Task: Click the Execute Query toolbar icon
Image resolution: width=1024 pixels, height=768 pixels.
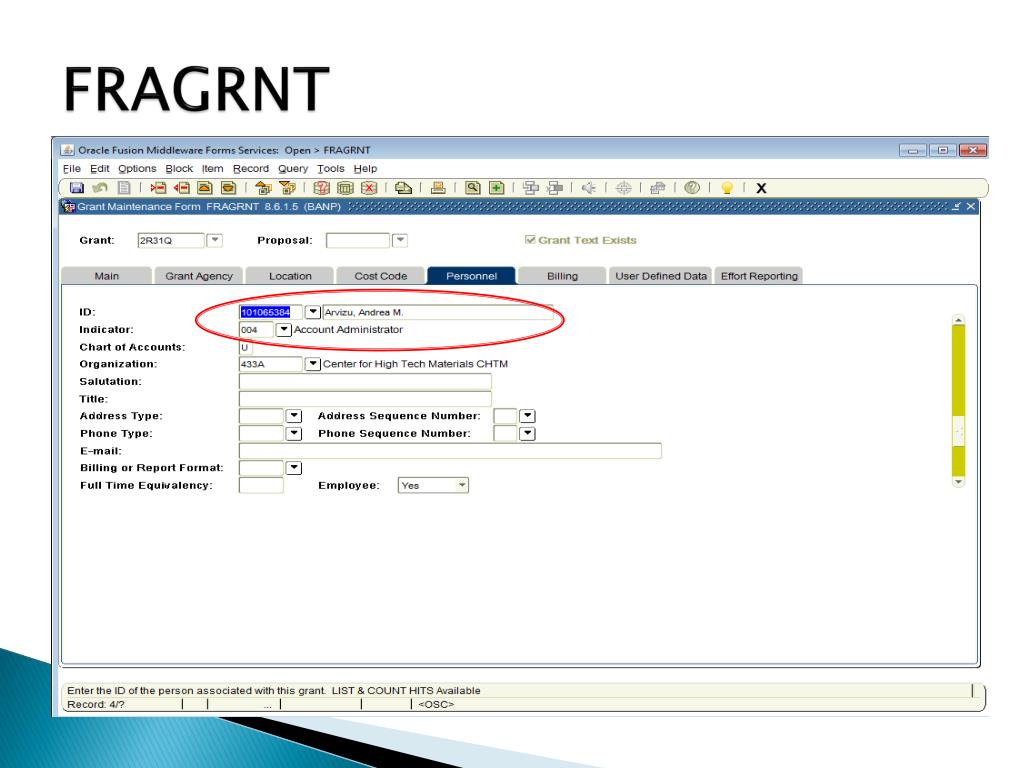Action: point(345,188)
